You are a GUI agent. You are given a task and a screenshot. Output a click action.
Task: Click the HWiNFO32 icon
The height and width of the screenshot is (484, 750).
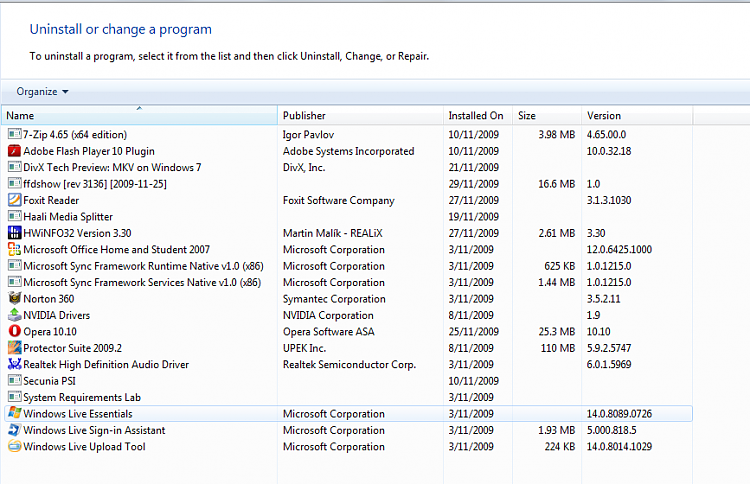pyautogui.click(x=15, y=233)
